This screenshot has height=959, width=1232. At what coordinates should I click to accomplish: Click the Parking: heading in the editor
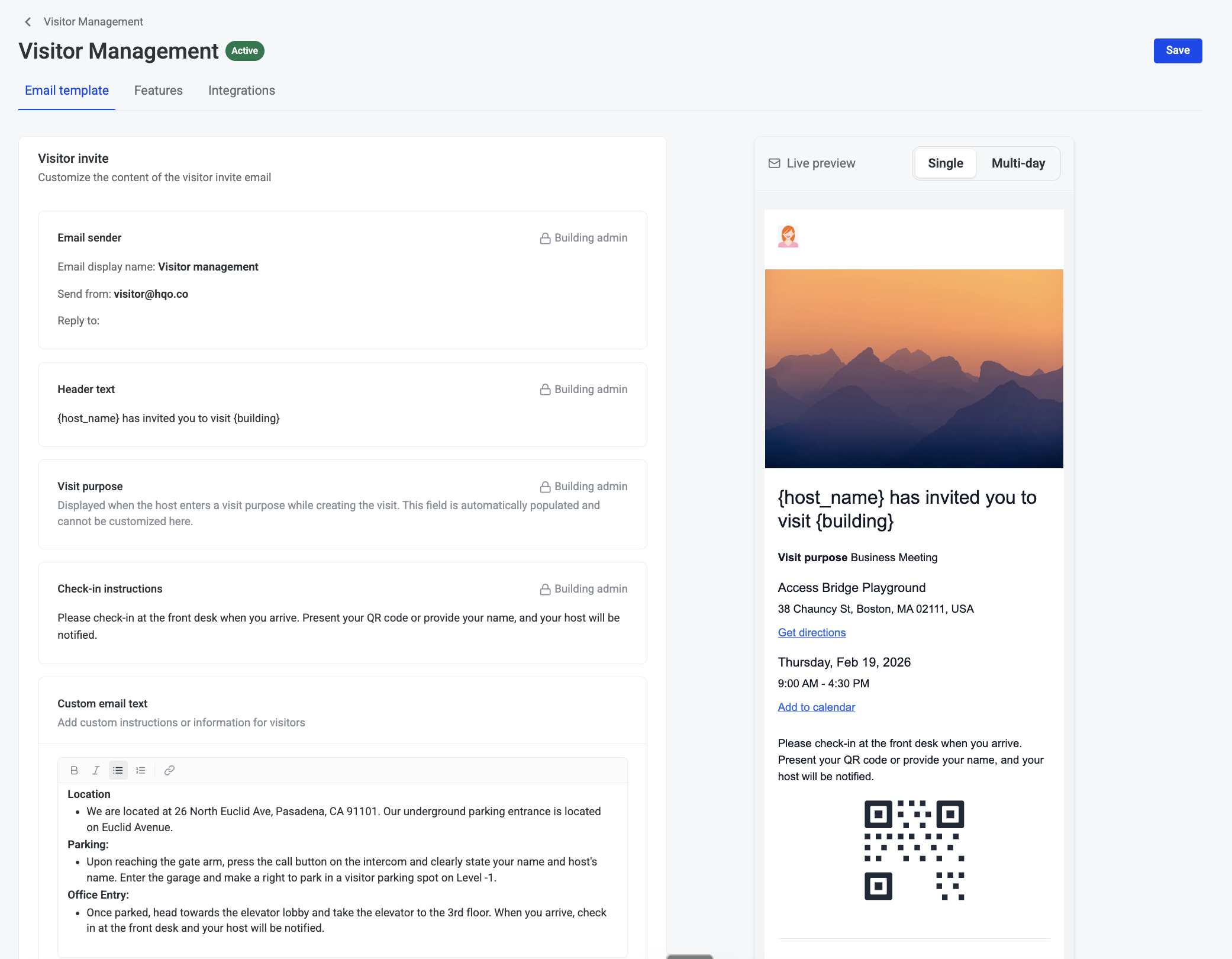(x=88, y=845)
